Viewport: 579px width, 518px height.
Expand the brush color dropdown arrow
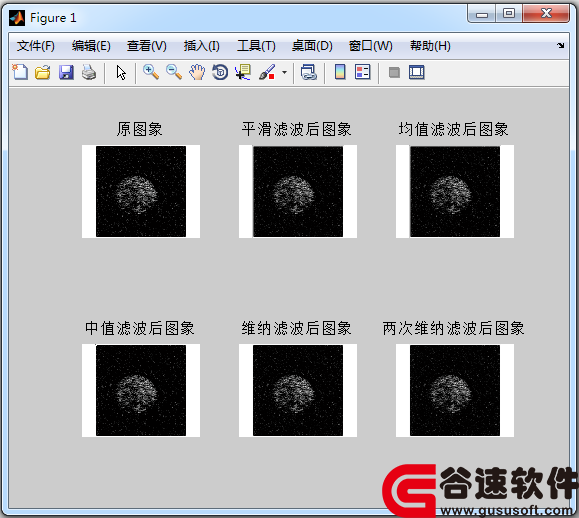(x=284, y=72)
